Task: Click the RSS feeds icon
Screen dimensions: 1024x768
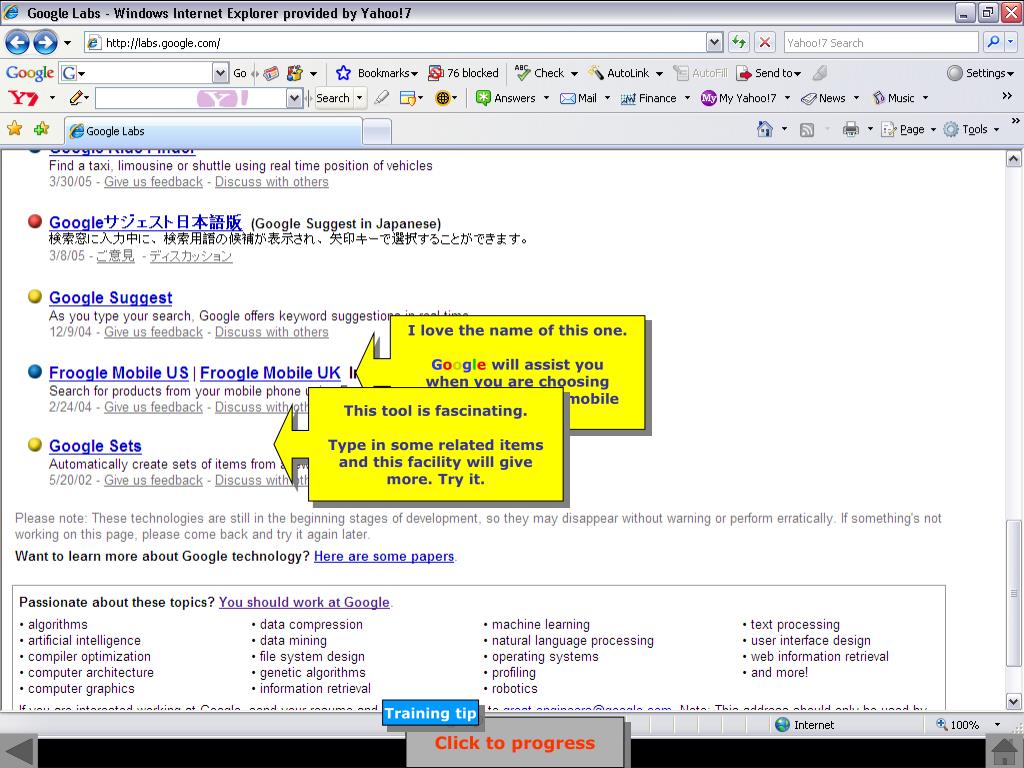Action: [807, 130]
